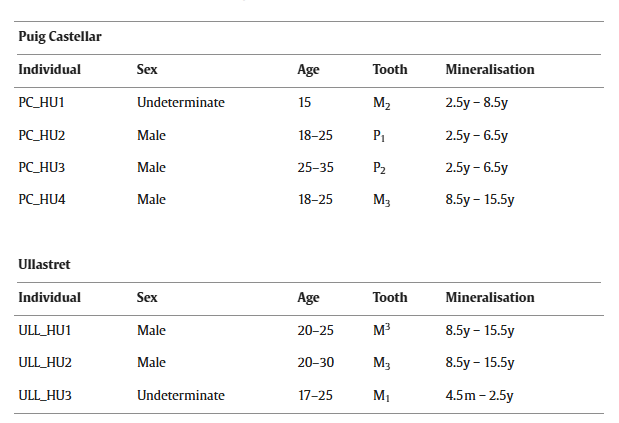The height and width of the screenshot is (423, 619).
Task: Click Undeterminate sex value for PC_HU1
Action: point(181,103)
